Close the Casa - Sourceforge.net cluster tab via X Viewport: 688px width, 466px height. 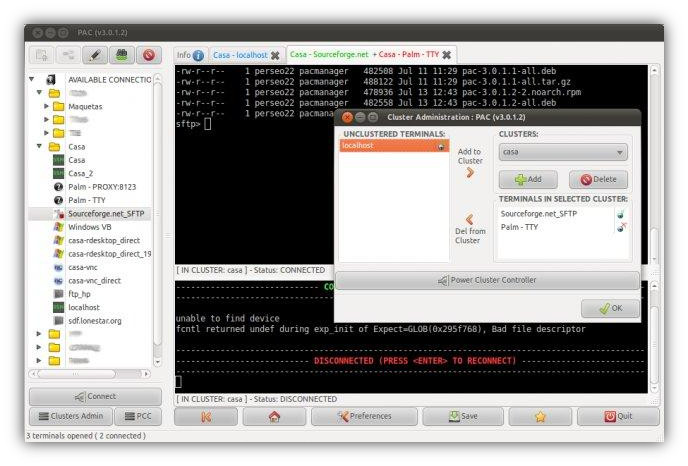coord(447,55)
